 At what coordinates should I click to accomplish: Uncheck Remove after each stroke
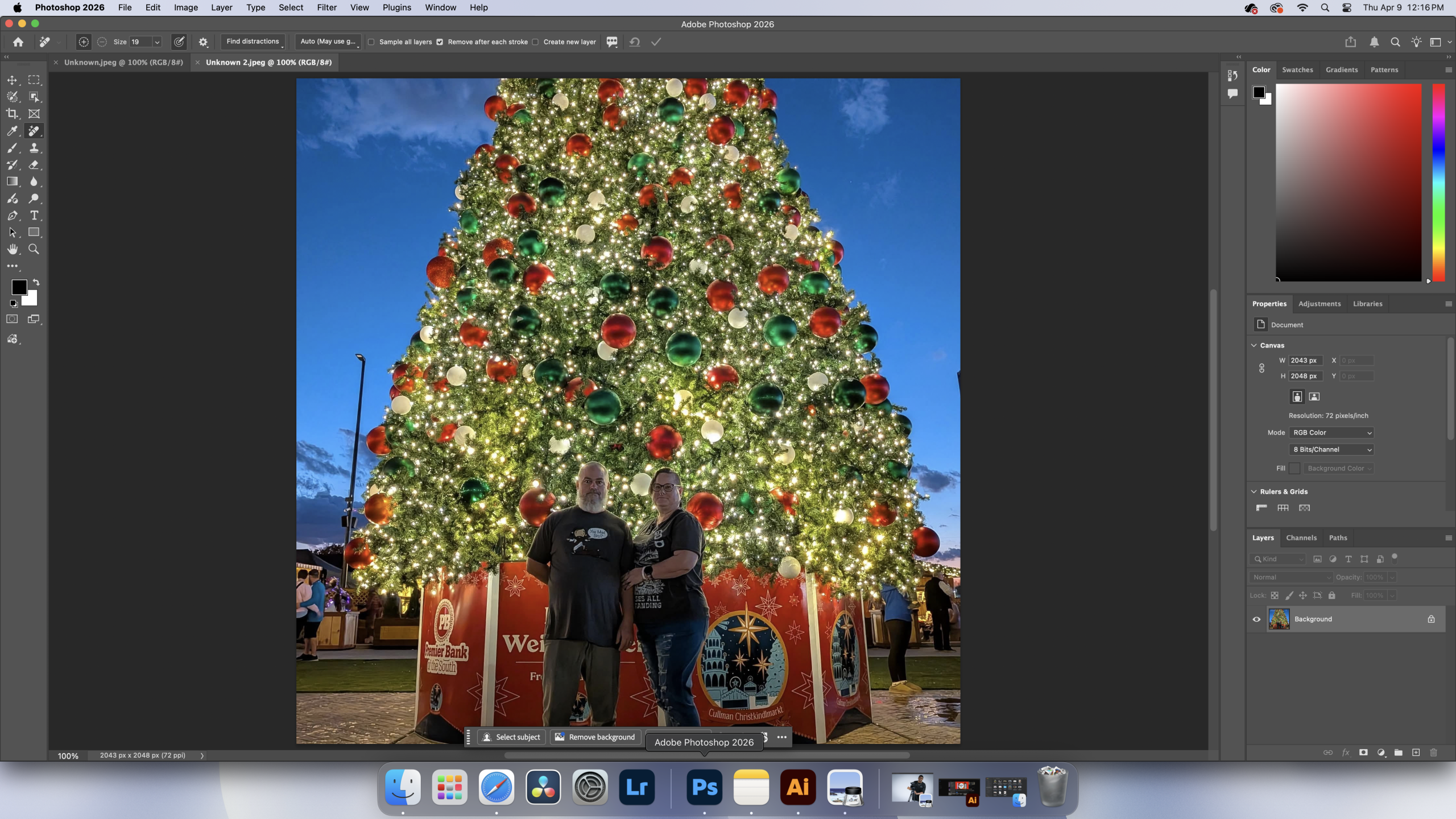pyautogui.click(x=440, y=42)
